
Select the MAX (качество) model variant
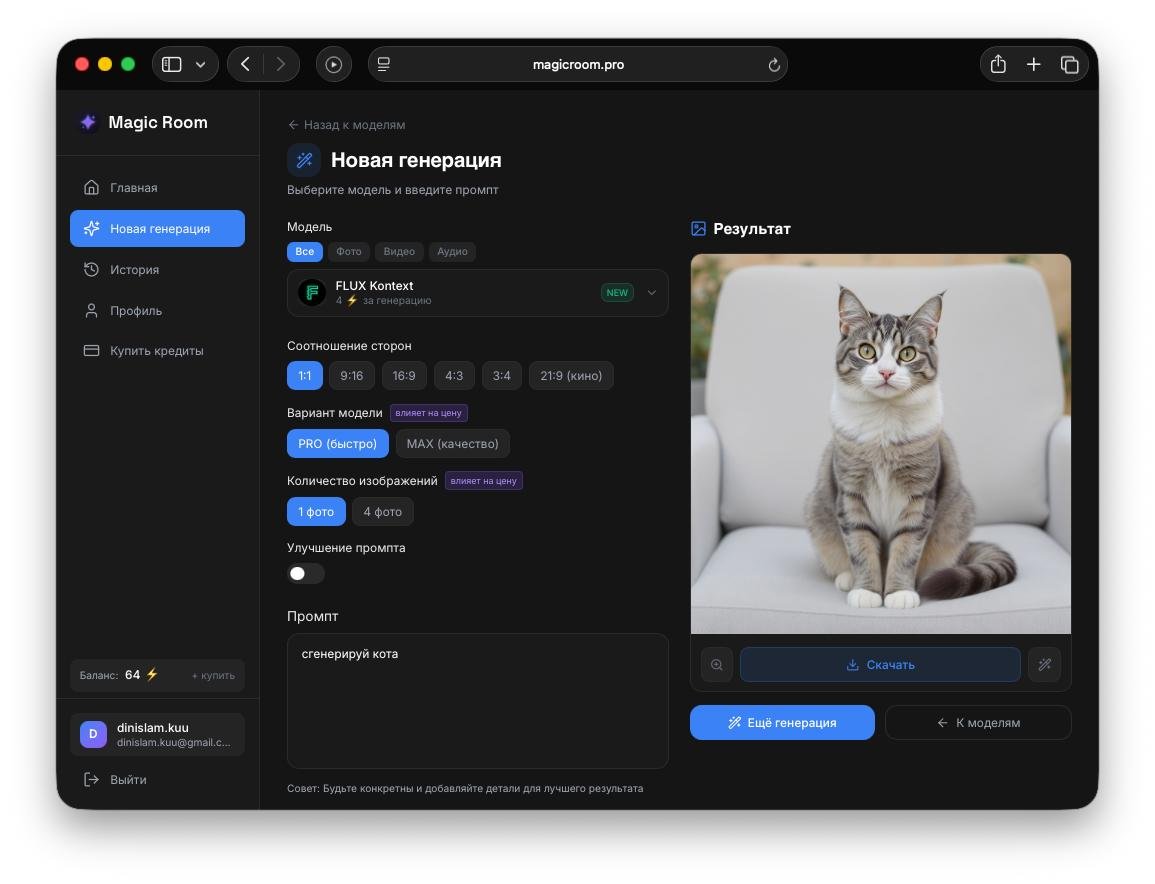pos(452,443)
